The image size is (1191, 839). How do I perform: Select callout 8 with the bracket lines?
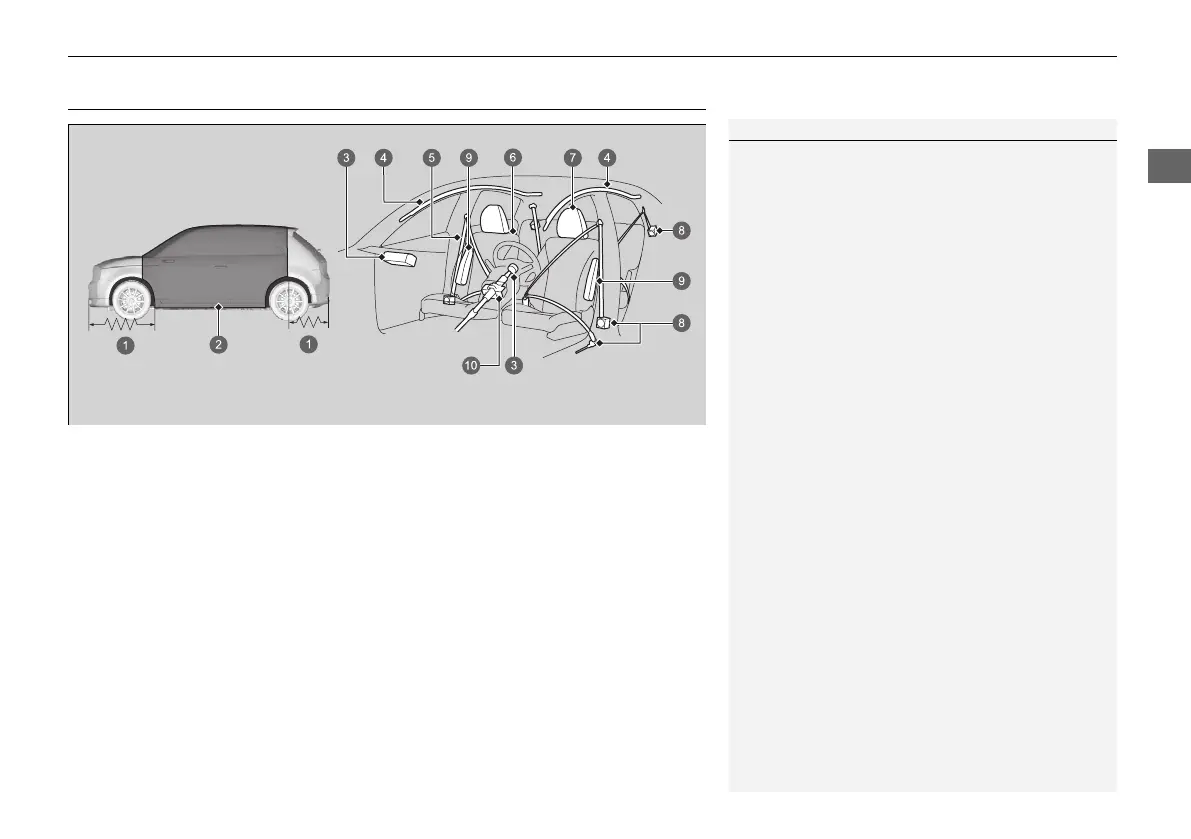681,323
